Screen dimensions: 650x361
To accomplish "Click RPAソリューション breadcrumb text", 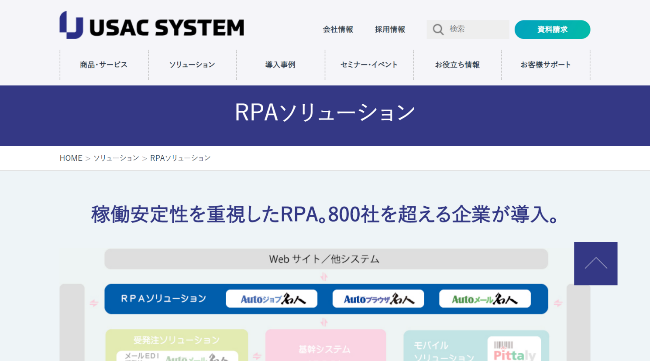I will (180, 158).
